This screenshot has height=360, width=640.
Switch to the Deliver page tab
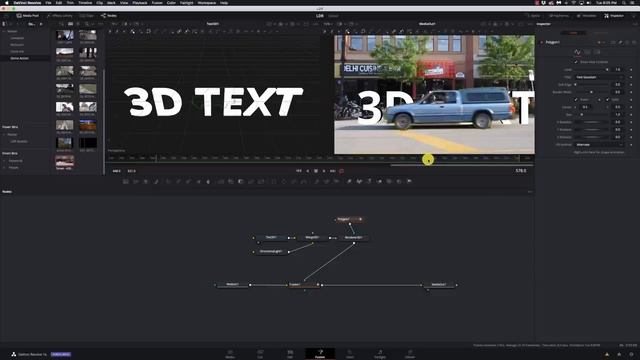coord(410,354)
